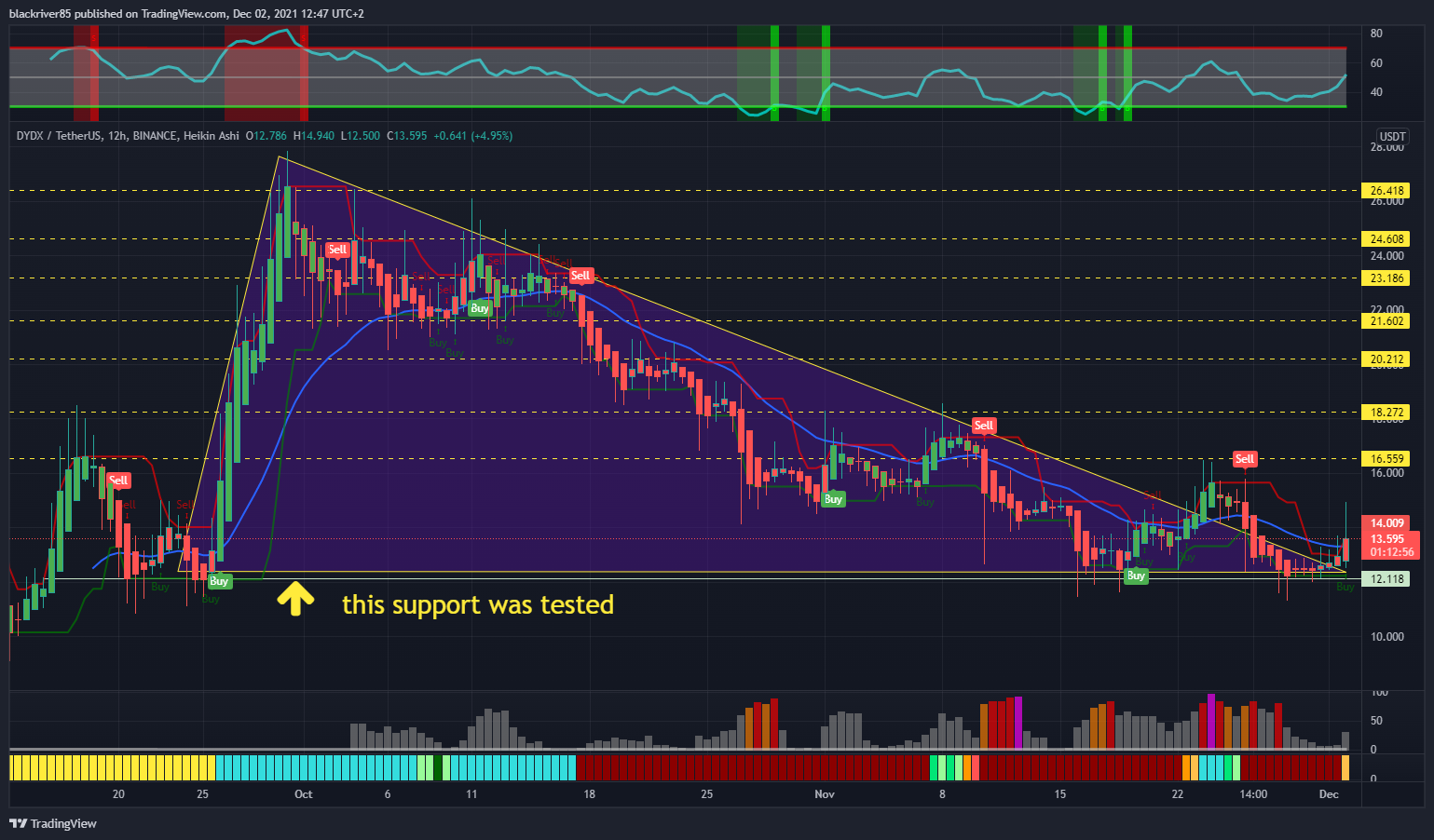Click the Nov label on time axis
Viewport: 1434px width, 840px height.
825,794
